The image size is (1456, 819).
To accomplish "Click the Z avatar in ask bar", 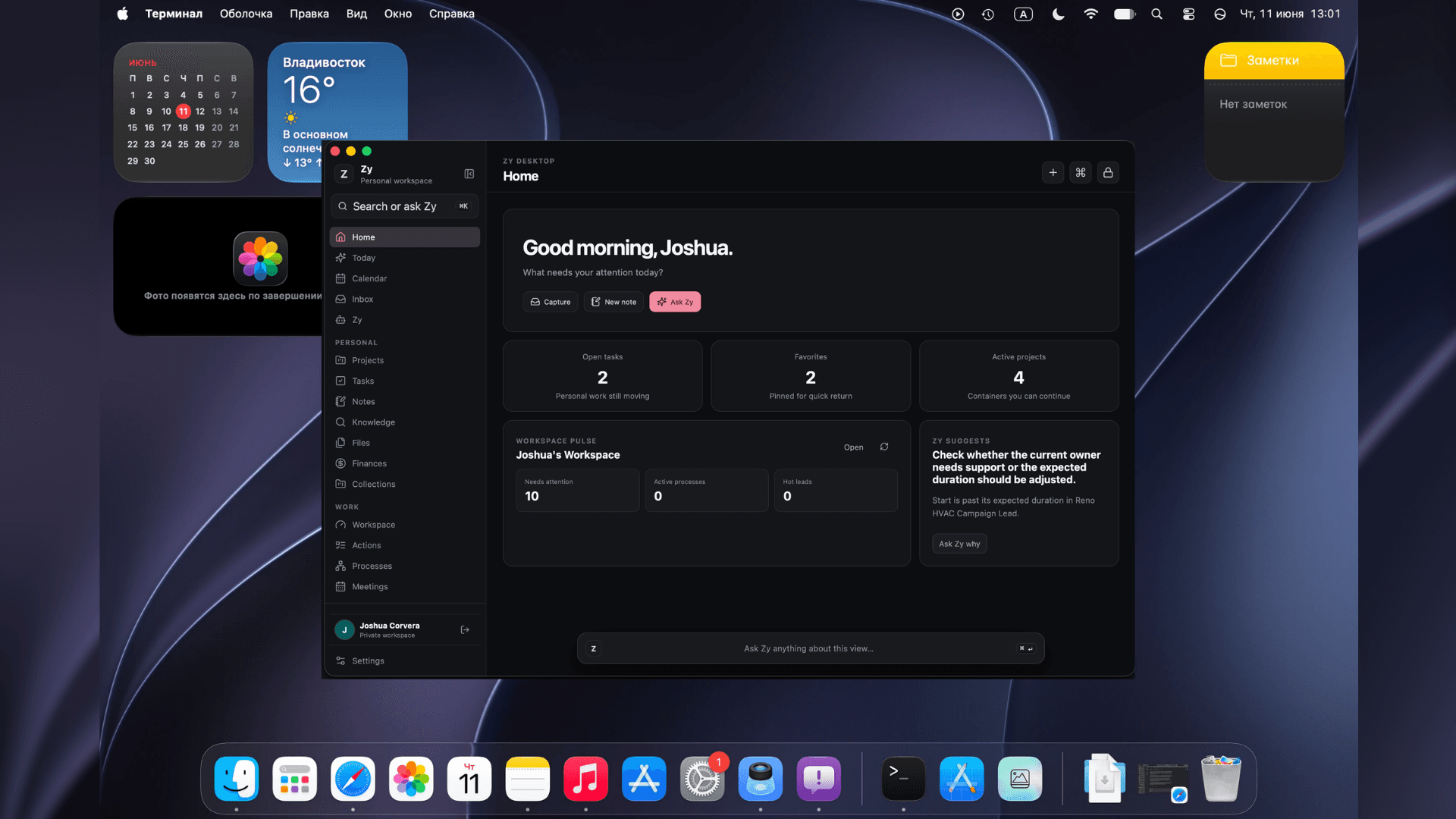I will pyautogui.click(x=594, y=648).
